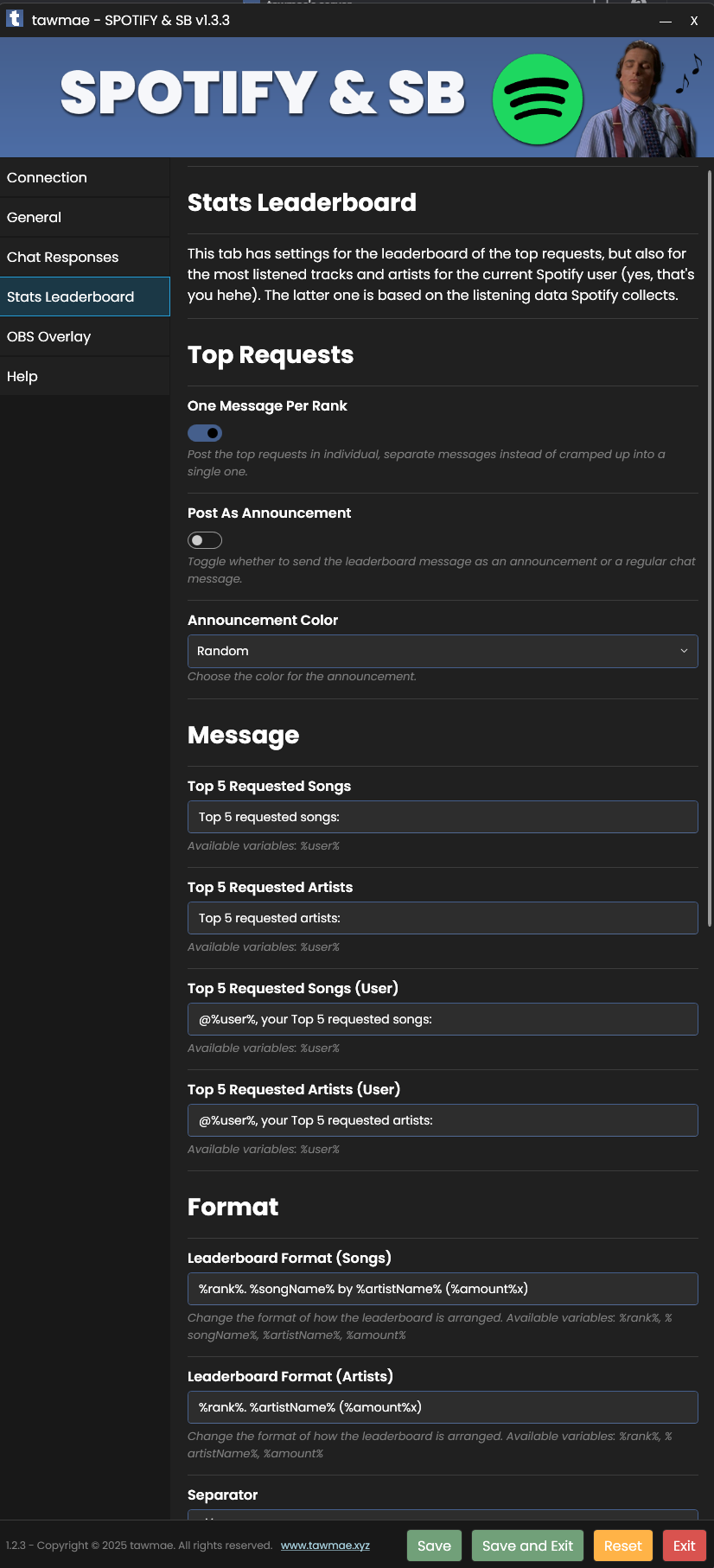Select the Help tab in sidebar

pos(85,376)
